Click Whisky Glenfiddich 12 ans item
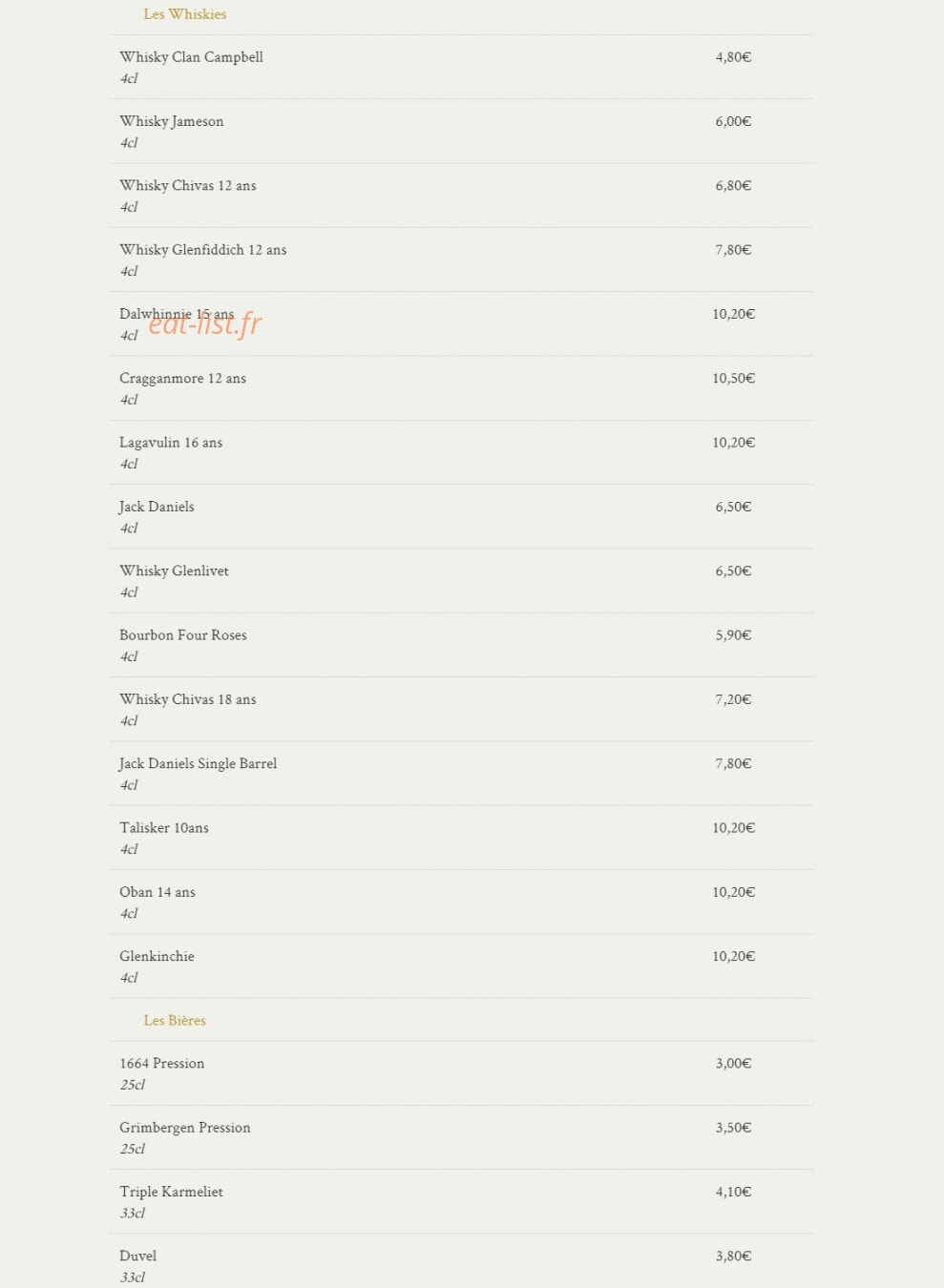The image size is (944, 1288). [x=461, y=260]
